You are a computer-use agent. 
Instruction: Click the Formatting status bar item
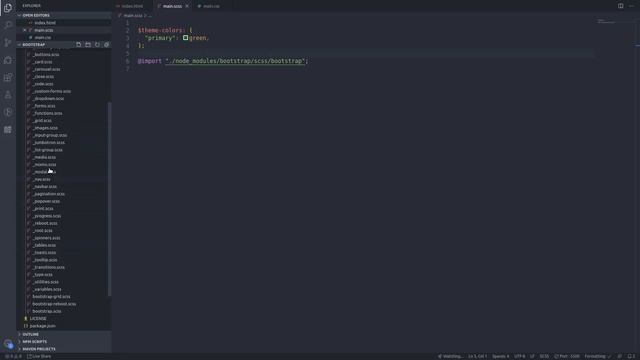(598, 356)
